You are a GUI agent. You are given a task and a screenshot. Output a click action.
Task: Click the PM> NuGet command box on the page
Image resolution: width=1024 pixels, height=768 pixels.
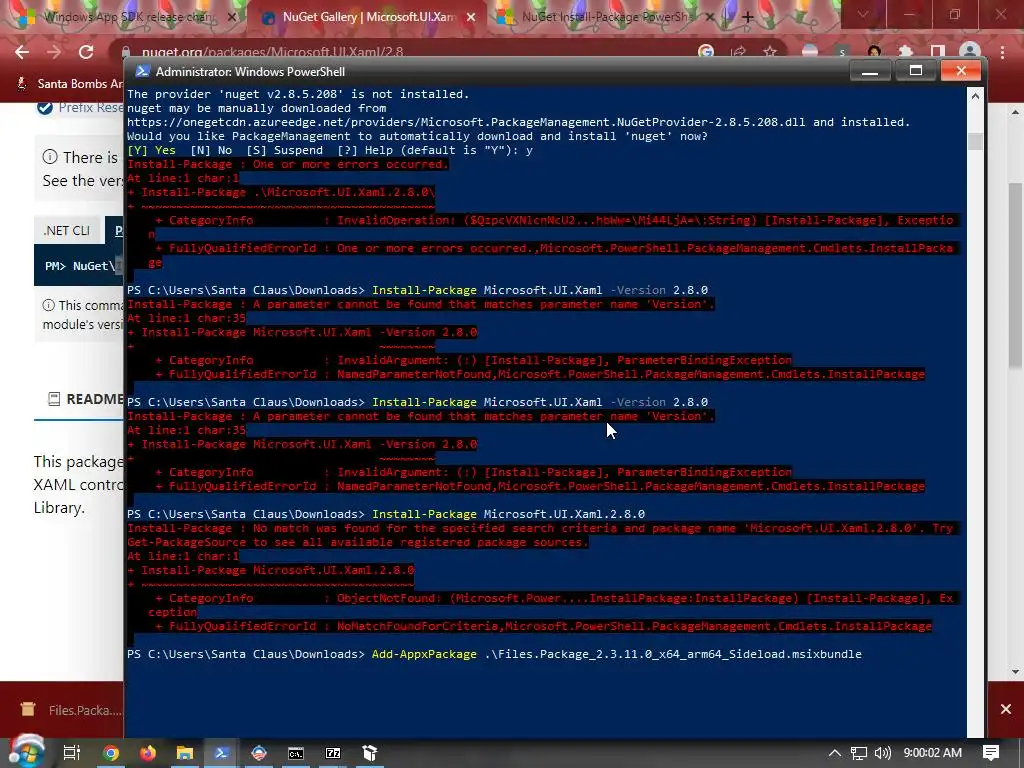pos(78,266)
